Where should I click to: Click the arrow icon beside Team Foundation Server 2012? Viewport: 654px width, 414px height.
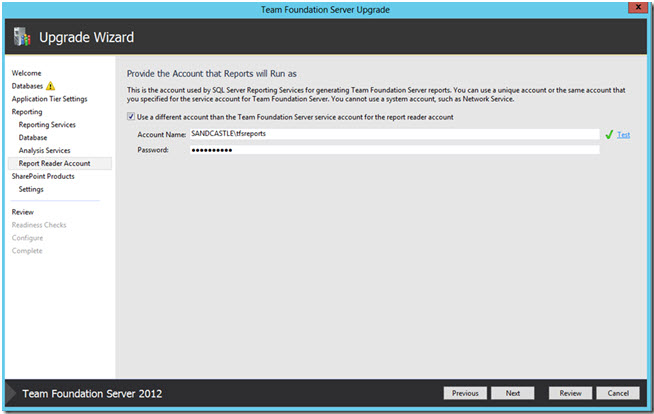[11, 394]
